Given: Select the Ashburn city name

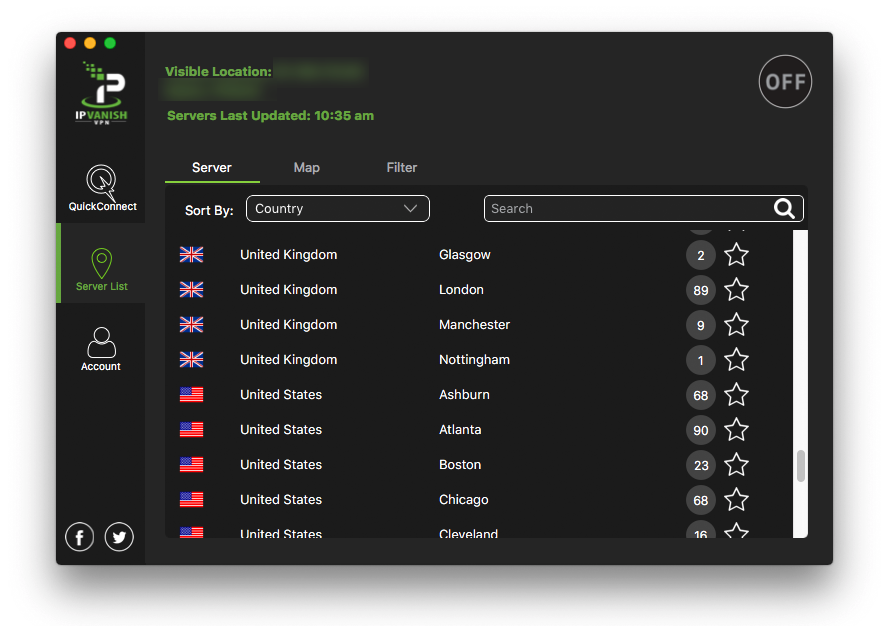Looking at the screenshot, I should [464, 395].
